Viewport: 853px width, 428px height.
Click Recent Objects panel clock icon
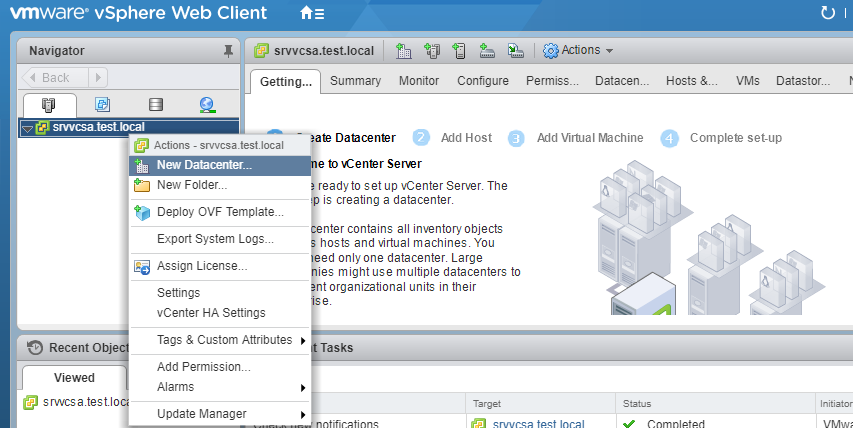click(35, 348)
